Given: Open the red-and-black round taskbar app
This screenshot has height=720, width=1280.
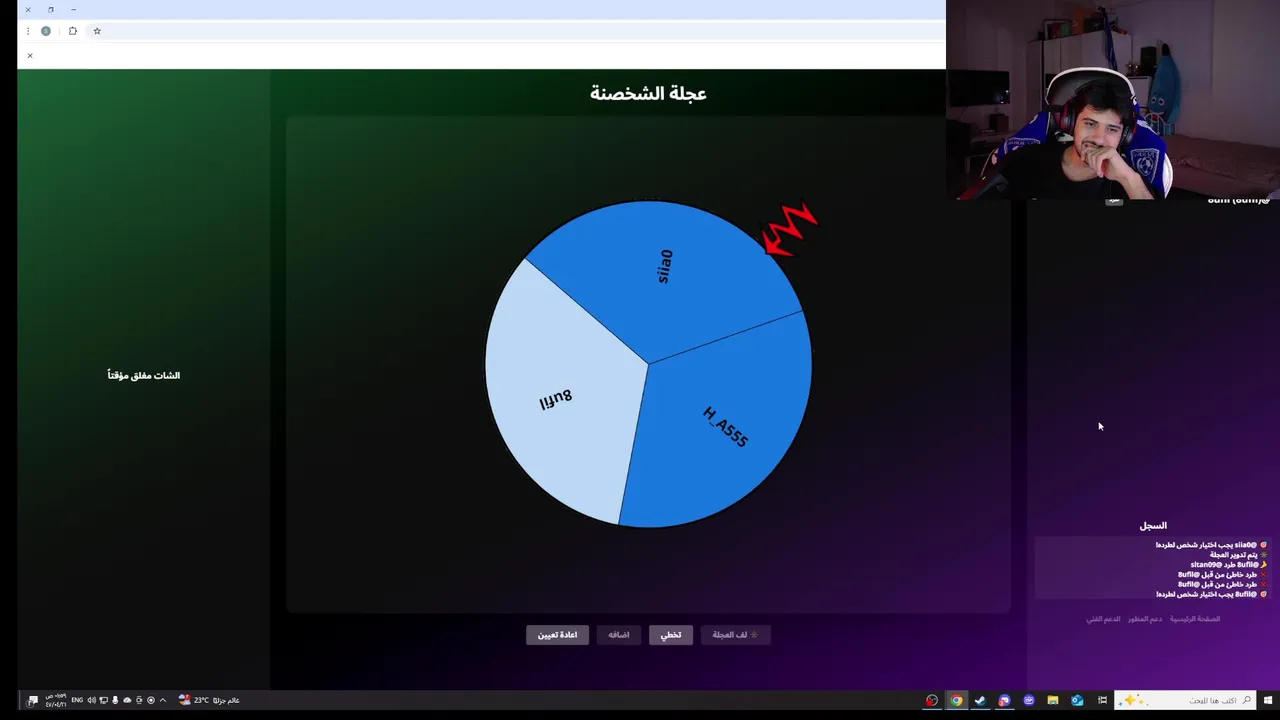Looking at the screenshot, I should point(932,700).
